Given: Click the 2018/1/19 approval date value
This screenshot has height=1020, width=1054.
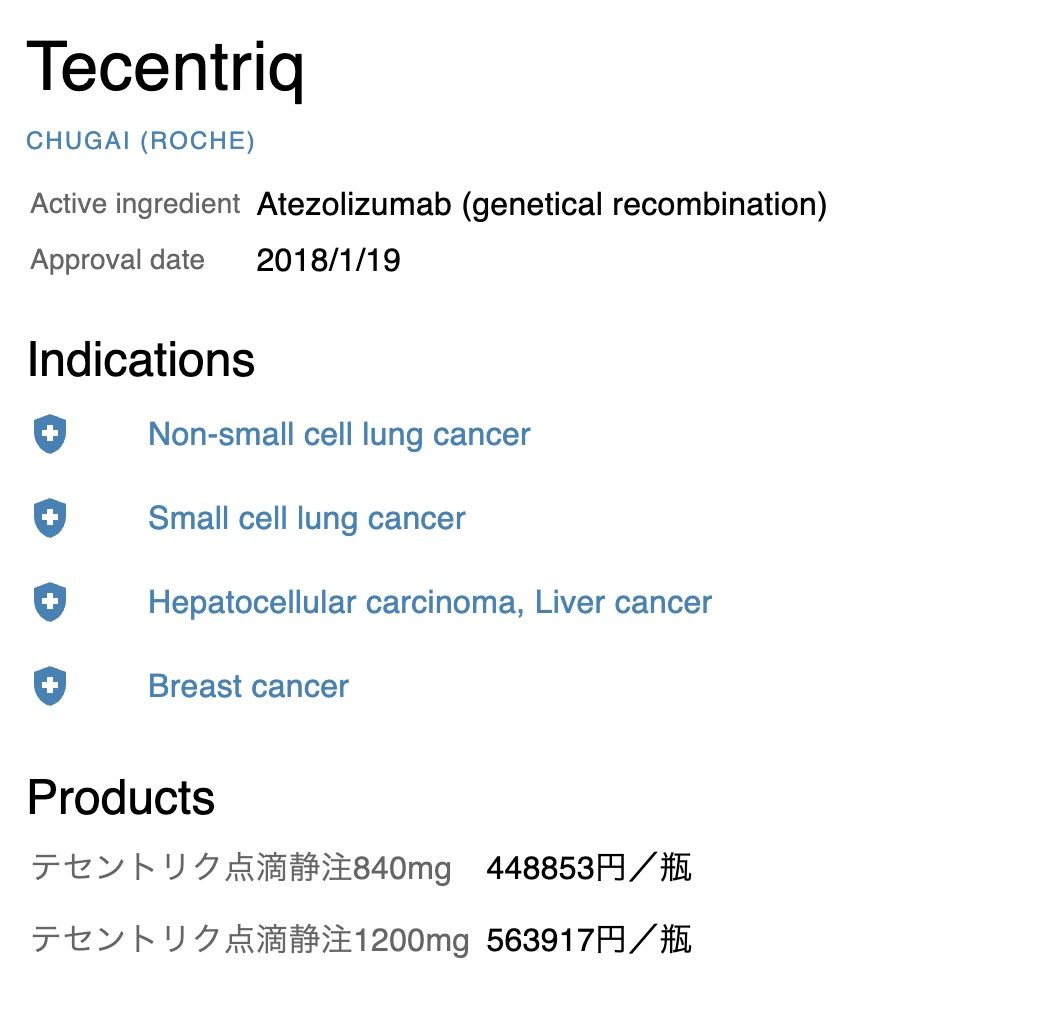Looking at the screenshot, I should (328, 261).
